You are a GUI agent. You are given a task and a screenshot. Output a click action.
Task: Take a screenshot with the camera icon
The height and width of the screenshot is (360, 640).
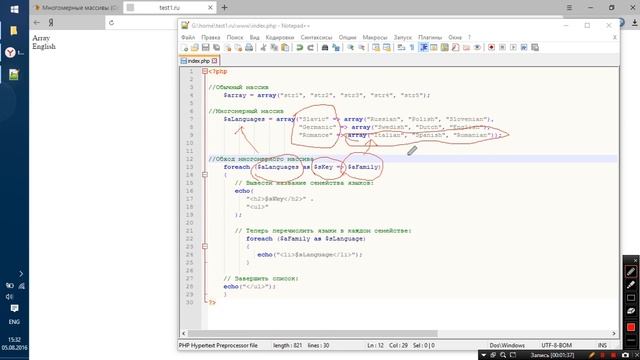point(625,355)
